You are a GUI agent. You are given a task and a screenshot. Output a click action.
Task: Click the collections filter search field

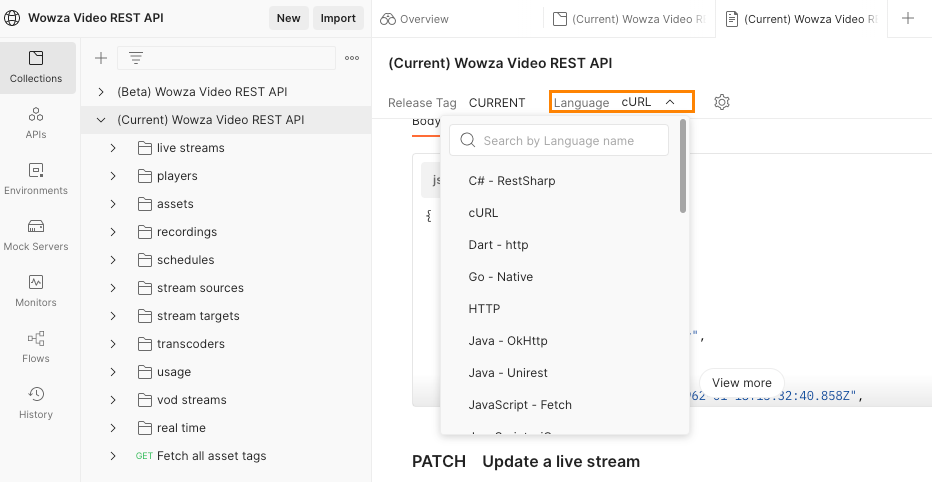[226, 58]
